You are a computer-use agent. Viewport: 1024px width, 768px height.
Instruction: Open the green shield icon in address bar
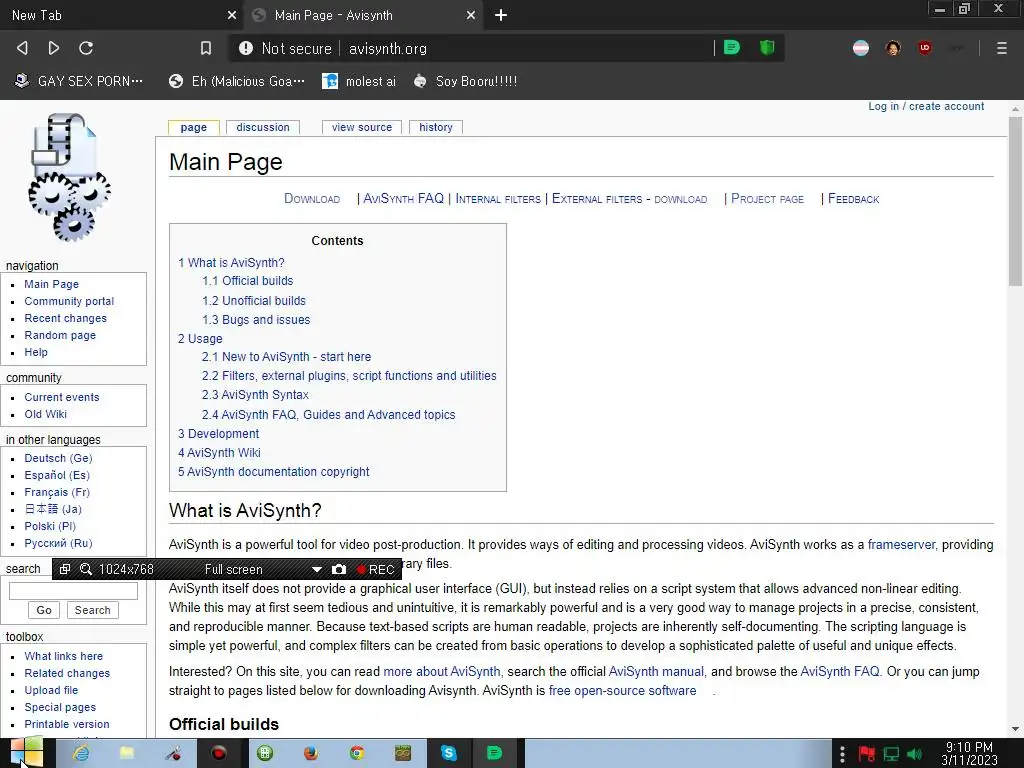click(x=767, y=47)
